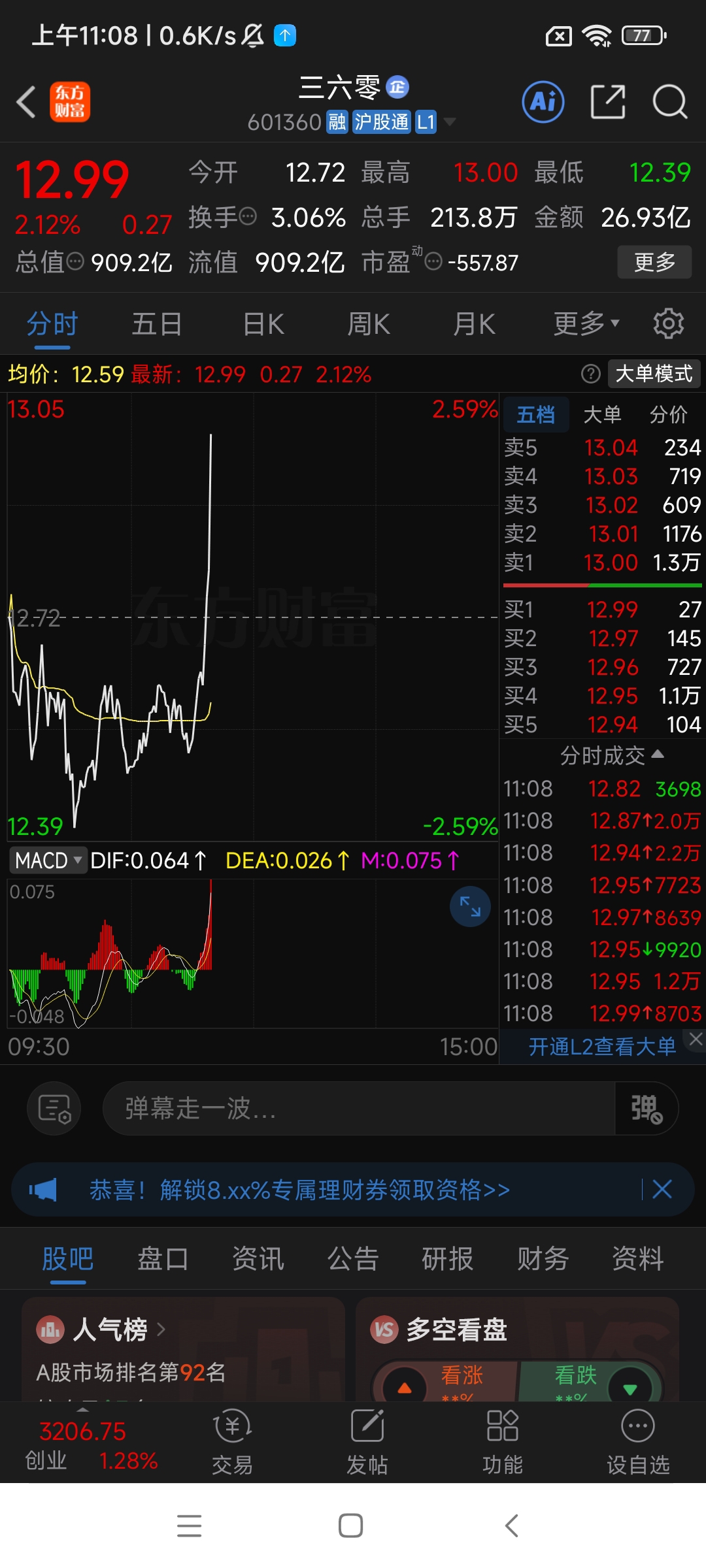Open the 资讯 tab

click(258, 1258)
